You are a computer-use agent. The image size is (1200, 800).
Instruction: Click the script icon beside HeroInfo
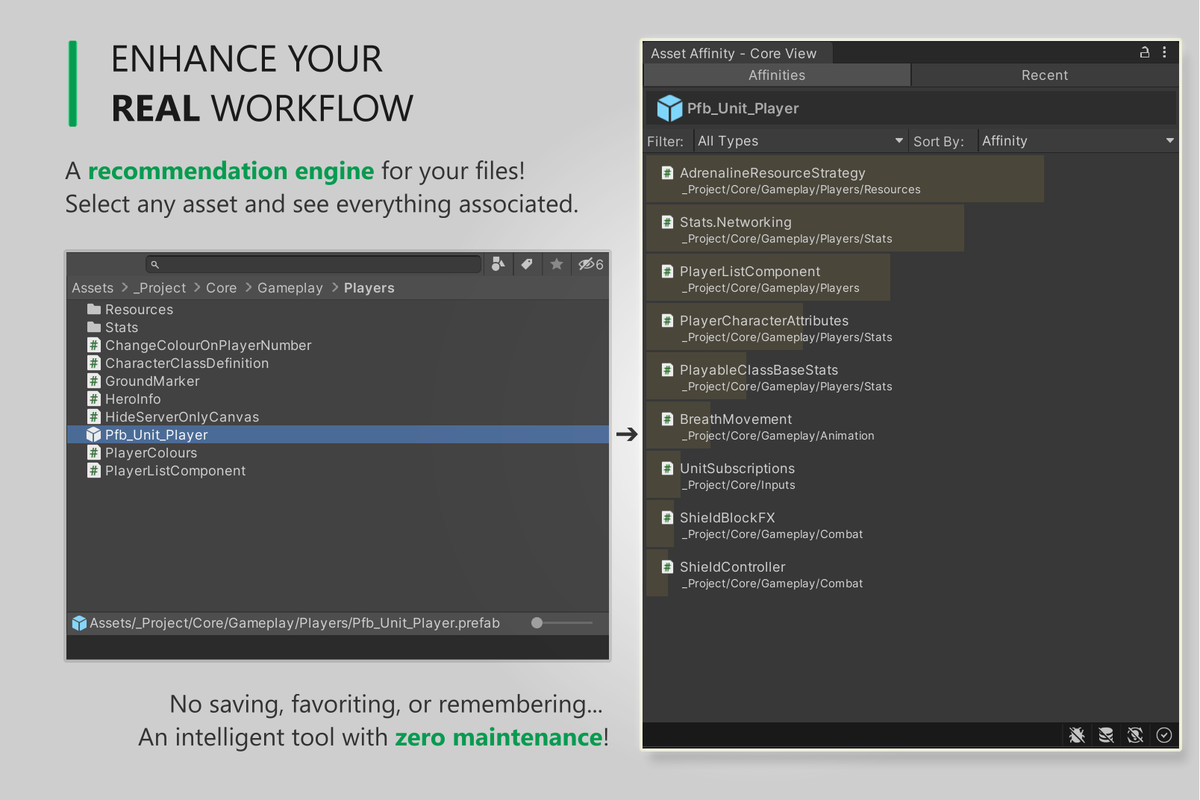(x=94, y=399)
